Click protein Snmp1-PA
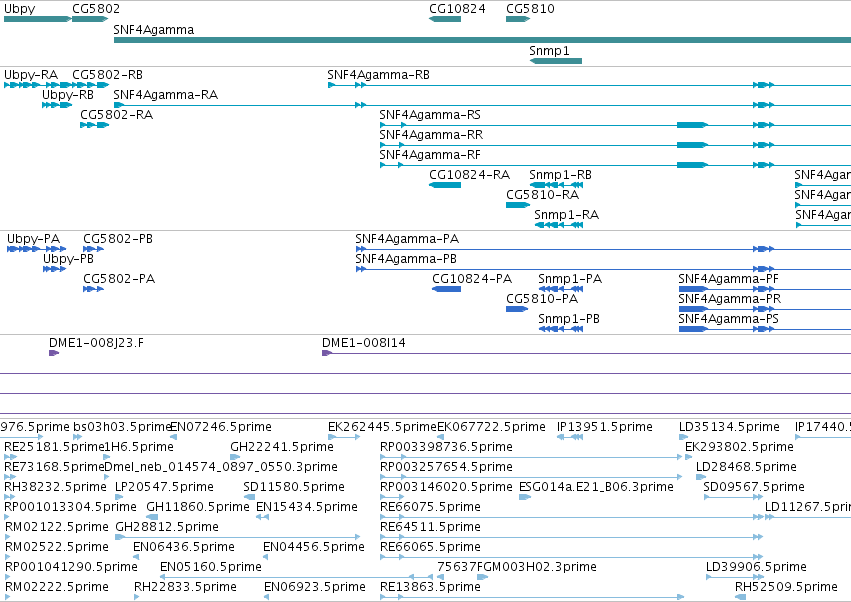Viewport: 851px width, 602px height. click(570, 279)
